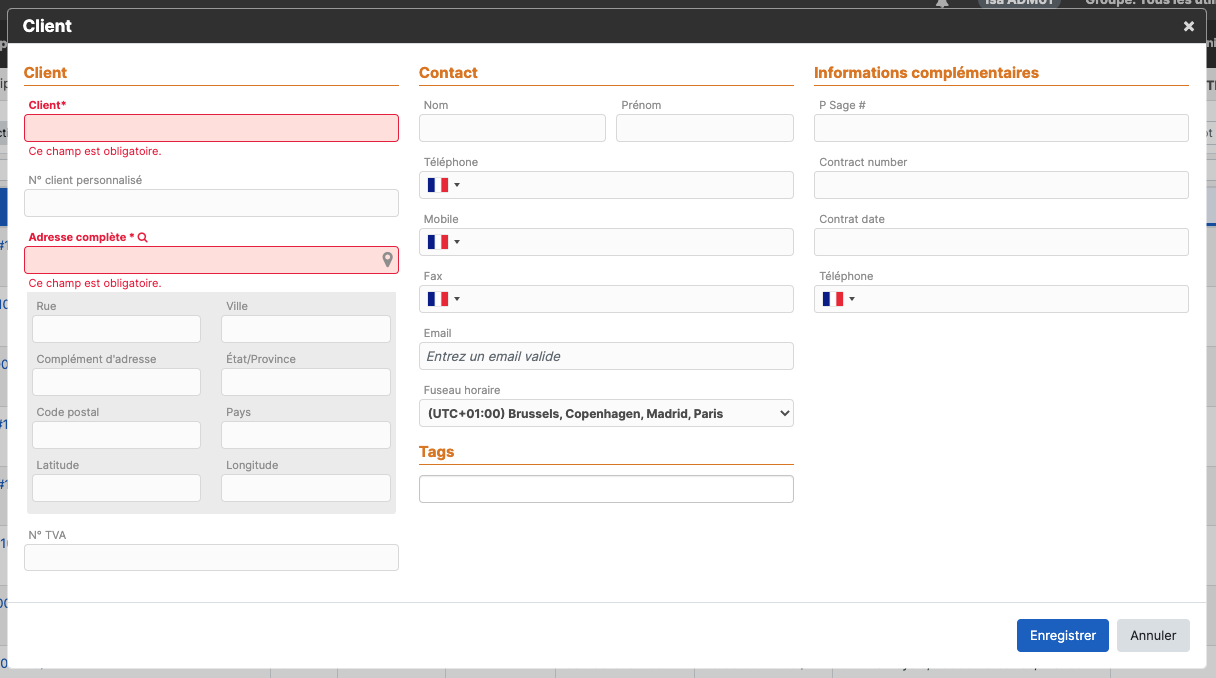1216x678 pixels.
Task: Click the Contract number field
Action: coord(1001,185)
